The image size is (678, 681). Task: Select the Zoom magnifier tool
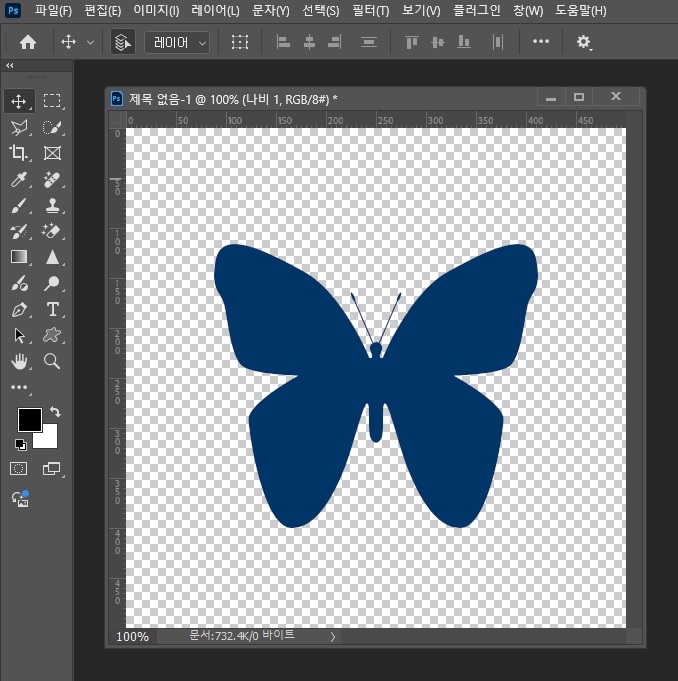click(52, 361)
